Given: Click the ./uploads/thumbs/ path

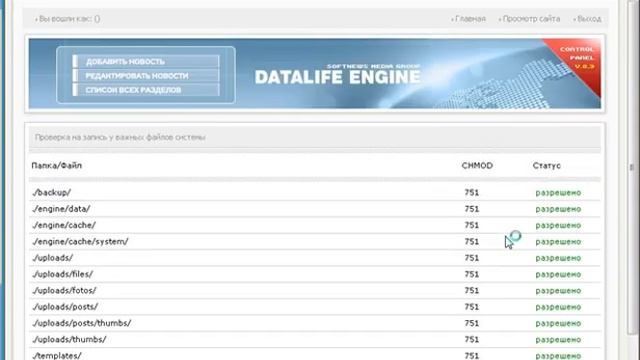Looking at the screenshot, I should click(69, 340).
